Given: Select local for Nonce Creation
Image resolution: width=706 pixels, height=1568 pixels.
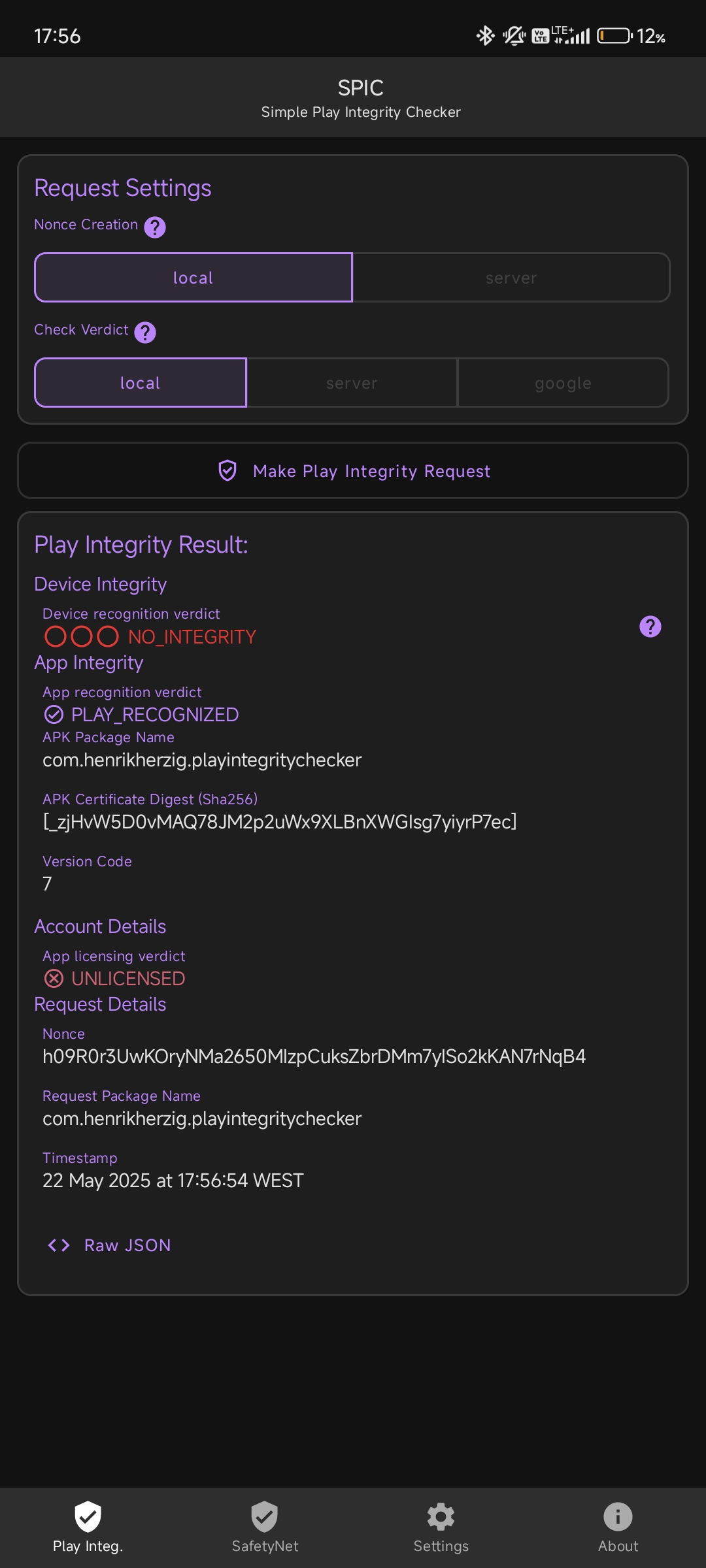Looking at the screenshot, I should [x=193, y=278].
